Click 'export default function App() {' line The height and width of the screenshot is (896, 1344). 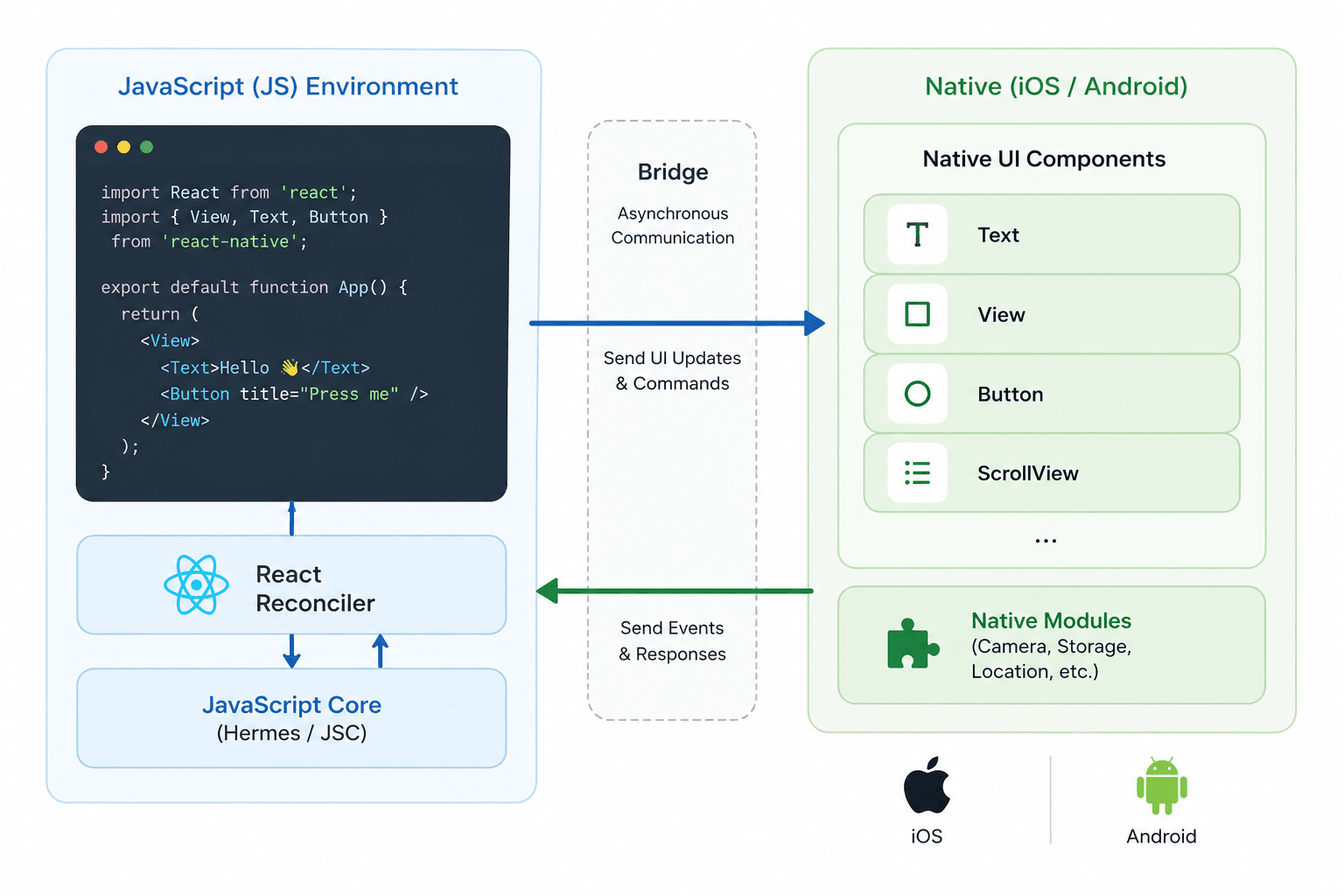(255, 287)
